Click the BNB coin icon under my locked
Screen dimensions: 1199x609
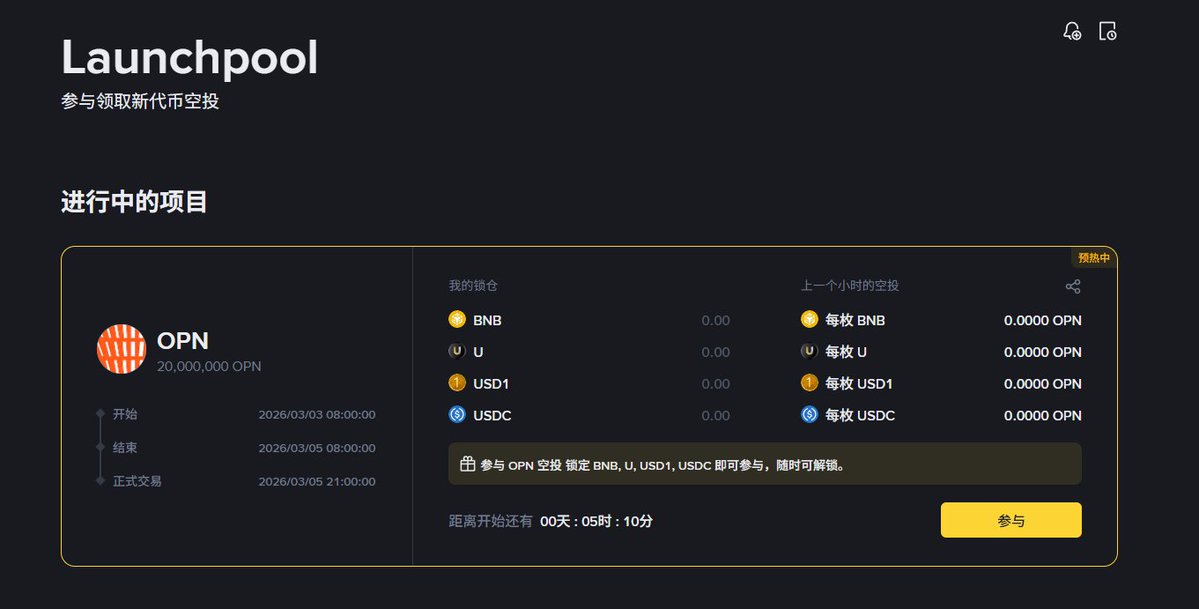pos(457,320)
